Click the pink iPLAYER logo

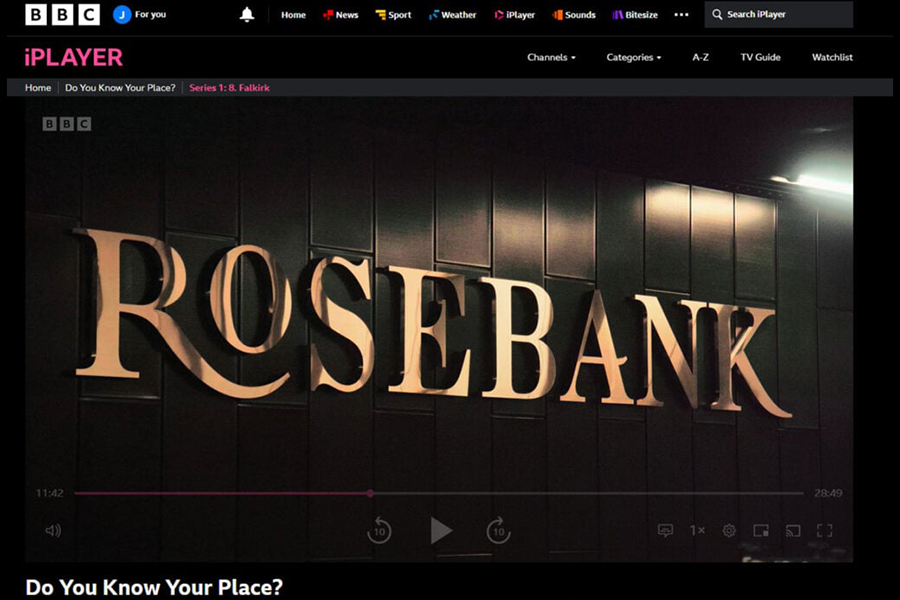tap(73, 57)
